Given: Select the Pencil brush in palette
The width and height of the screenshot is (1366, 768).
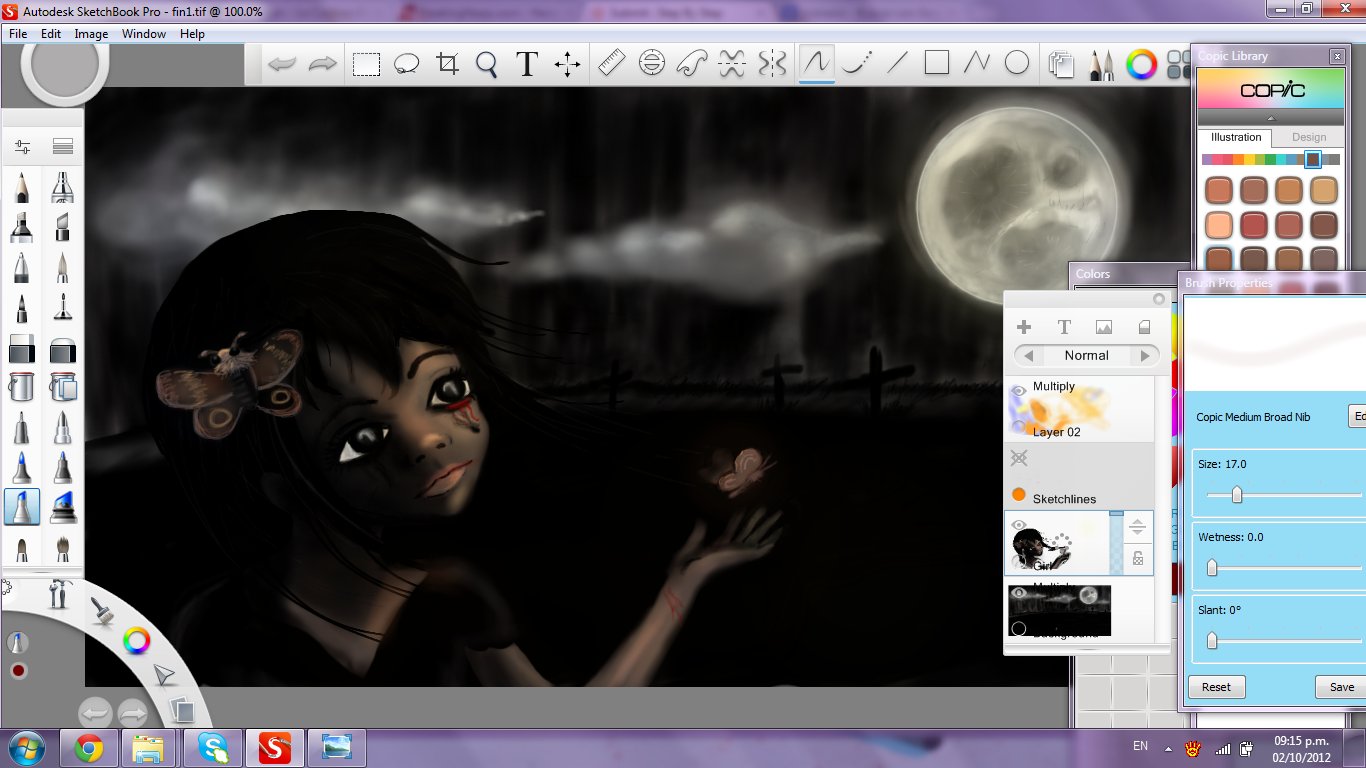Looking at the screenshot, I should pos(22,187).
